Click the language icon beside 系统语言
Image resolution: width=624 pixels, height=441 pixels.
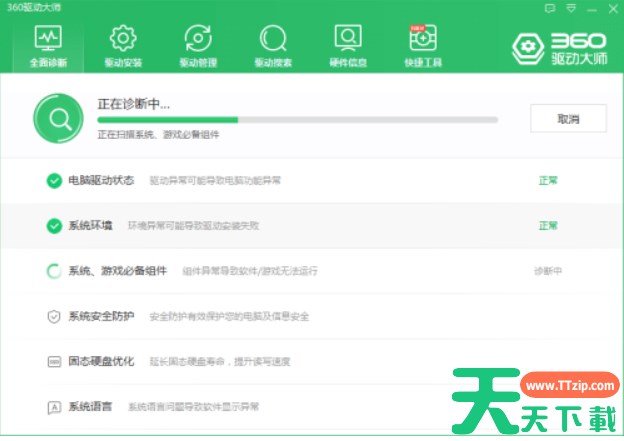(x=54, y=407)
